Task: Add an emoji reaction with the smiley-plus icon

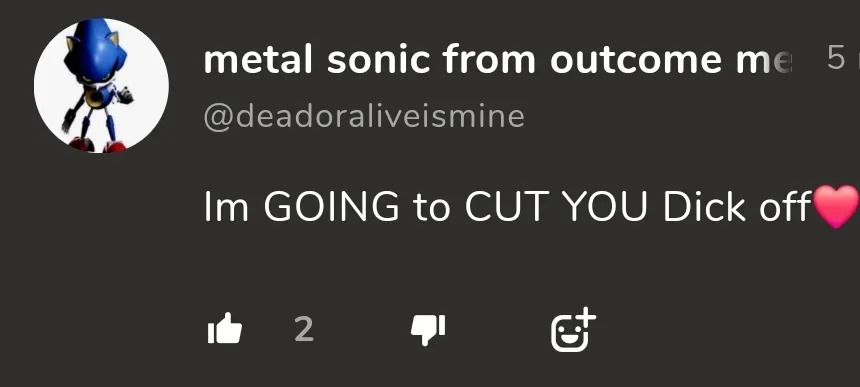Action: click(573, 329)
